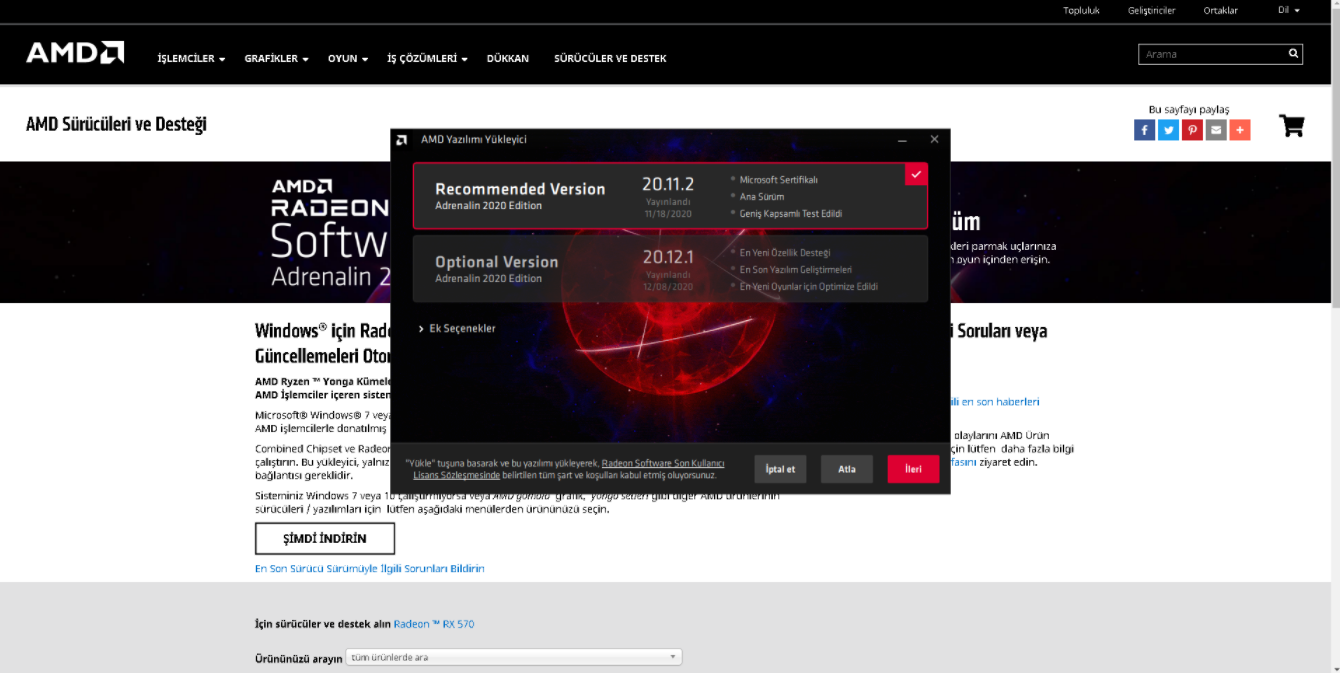Viewport: 1340px width, 673px height.
Task: Click 'Ana Sürüm' feature text
Action: coord(762,197)
